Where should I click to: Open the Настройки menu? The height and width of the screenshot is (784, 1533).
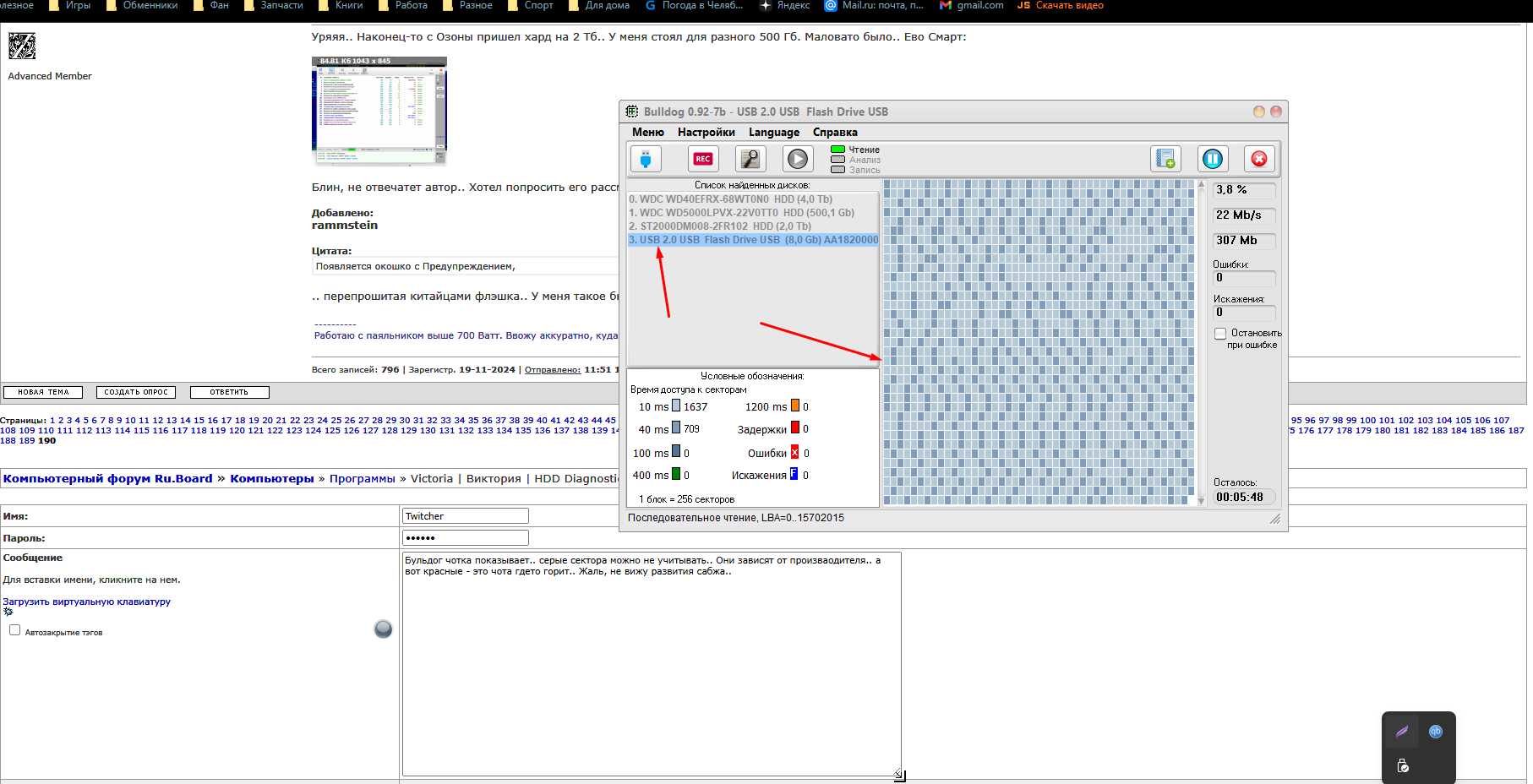706,133
